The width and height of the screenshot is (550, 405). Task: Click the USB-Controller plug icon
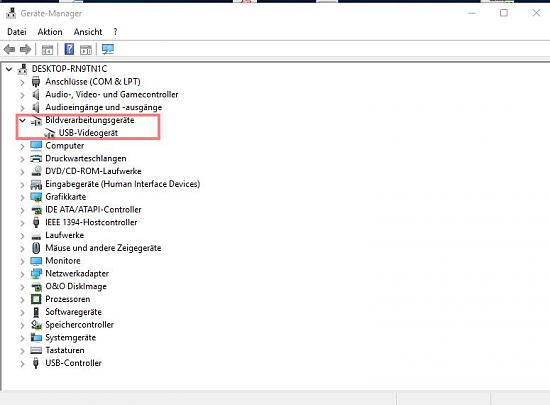coord(36,363)
